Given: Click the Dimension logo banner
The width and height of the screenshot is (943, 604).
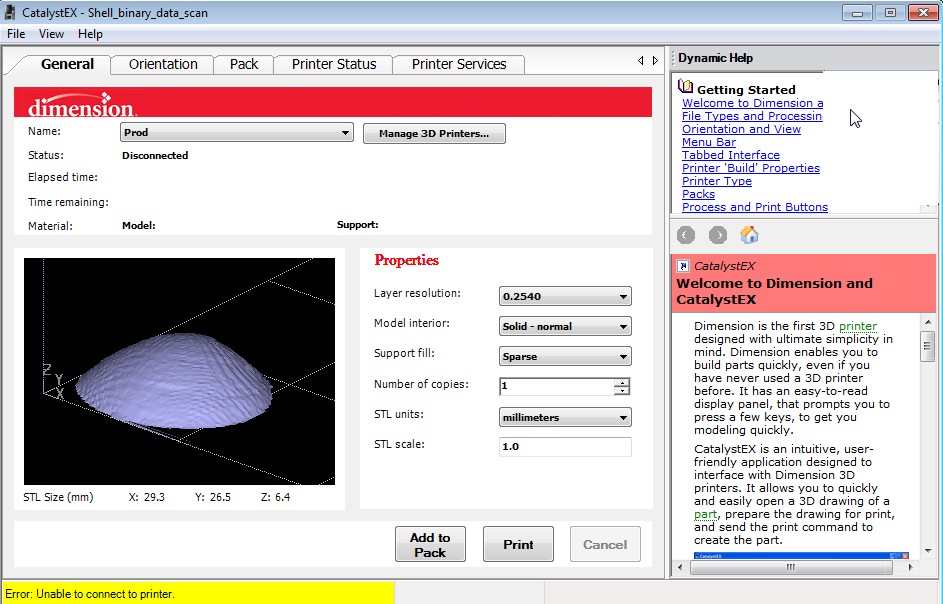Looking at the screenshot, I should [x=333, y=102].
